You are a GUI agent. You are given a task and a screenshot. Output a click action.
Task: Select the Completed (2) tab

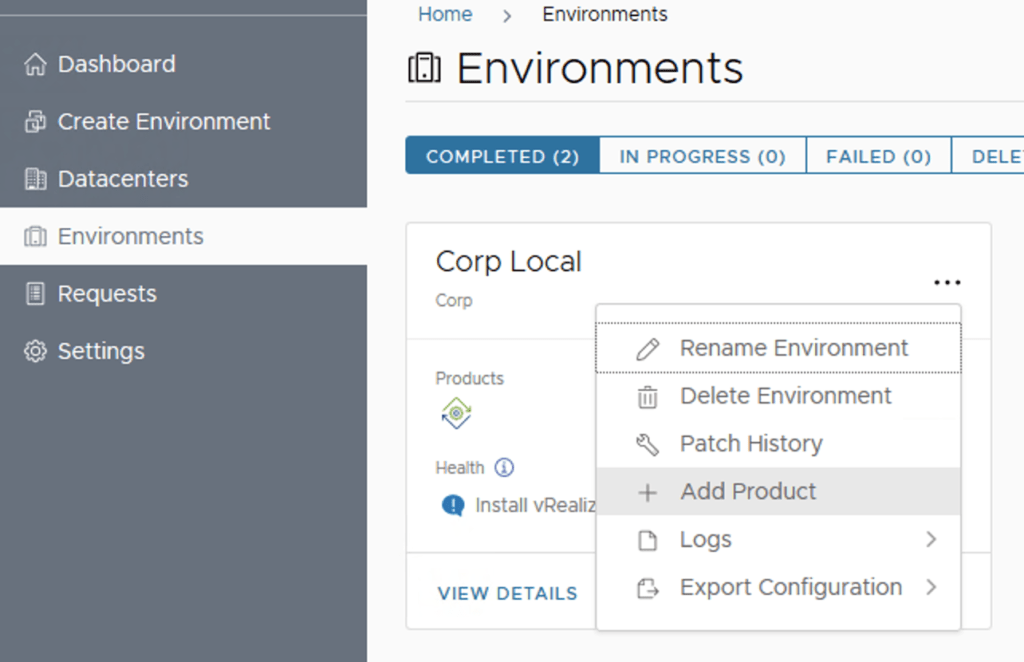click(502, 157)
